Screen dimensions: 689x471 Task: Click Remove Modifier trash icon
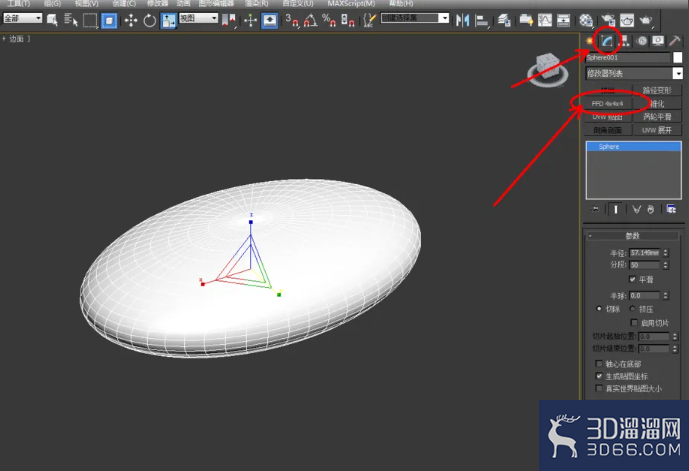pyautogui.click(x=651, y=209)
